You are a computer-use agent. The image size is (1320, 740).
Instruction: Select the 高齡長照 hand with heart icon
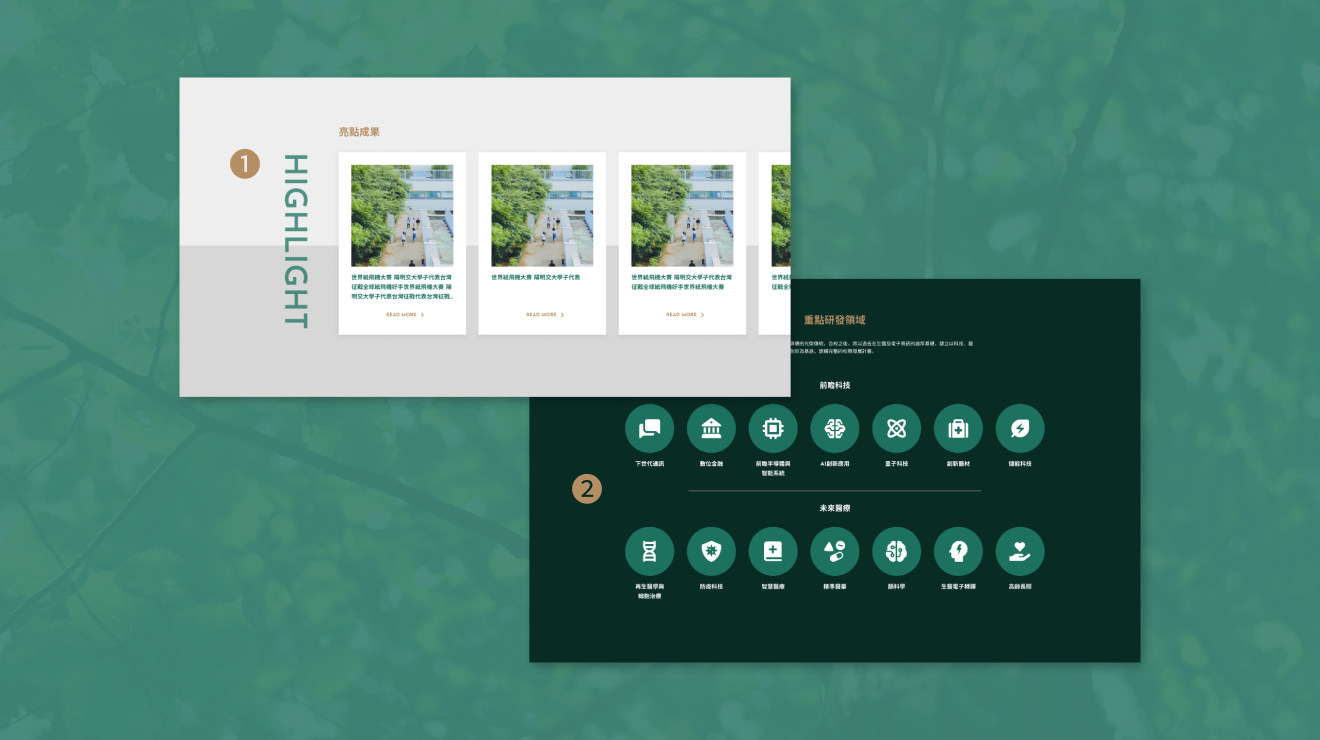[1020, 552]
